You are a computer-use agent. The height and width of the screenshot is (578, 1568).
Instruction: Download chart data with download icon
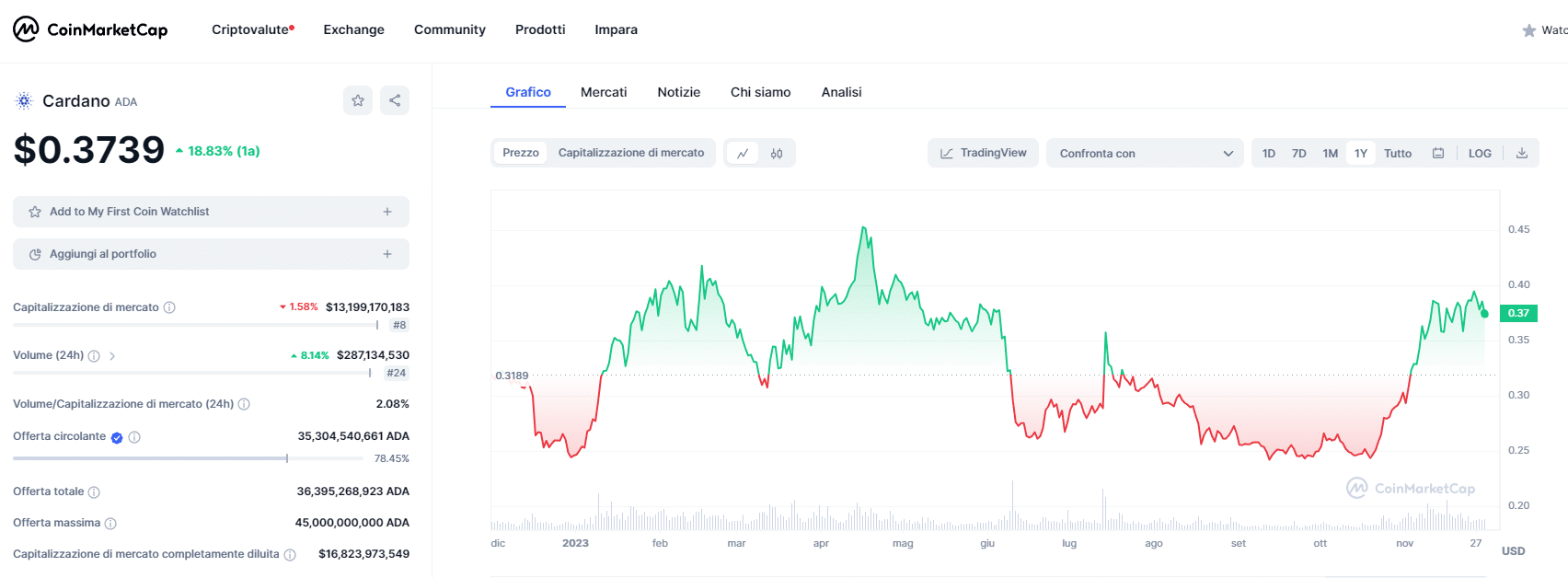1522,154
